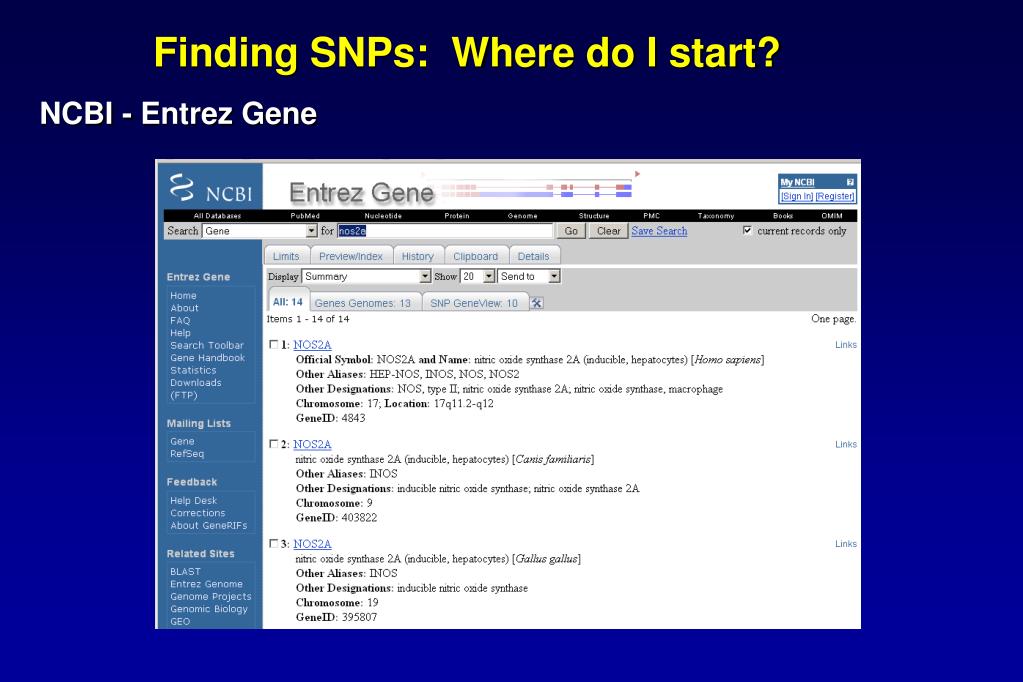Open the Statistics sidebar link
The height and width of the screenshot is (682, 1023).
point(193,370)
